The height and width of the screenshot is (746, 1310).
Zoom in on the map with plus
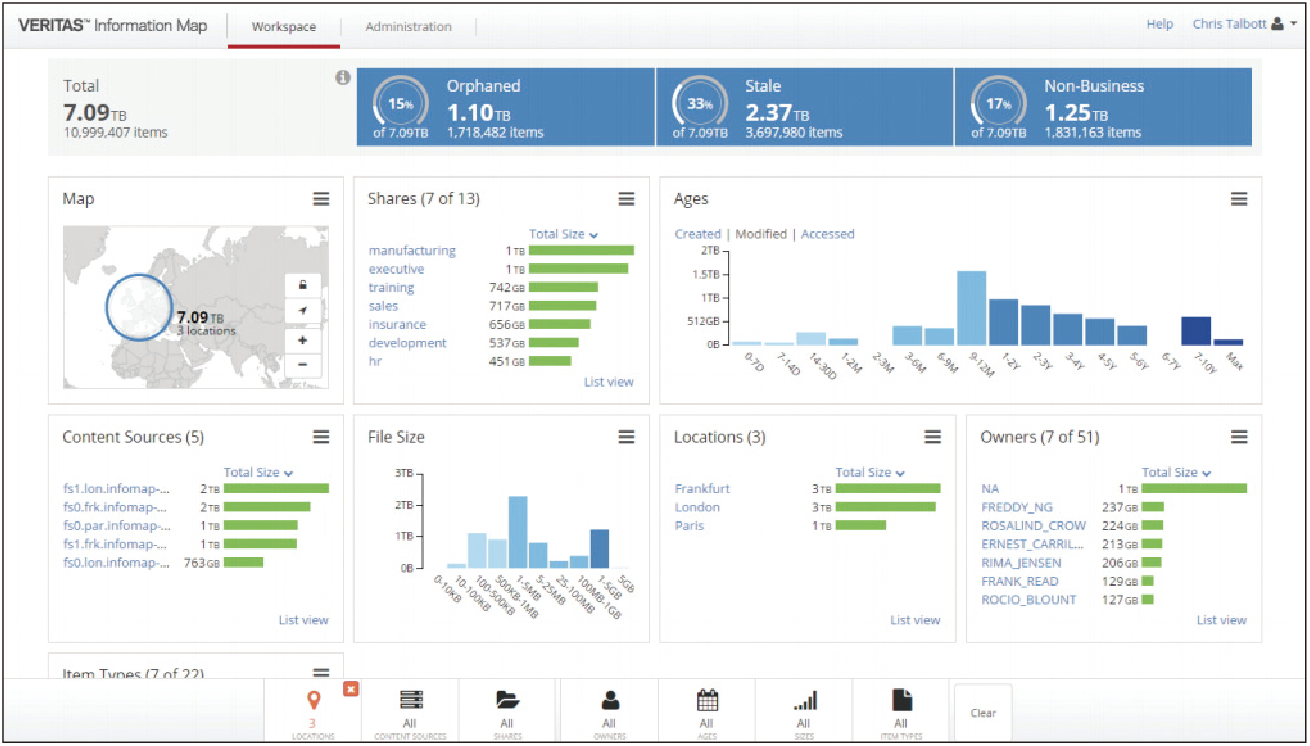303,339
